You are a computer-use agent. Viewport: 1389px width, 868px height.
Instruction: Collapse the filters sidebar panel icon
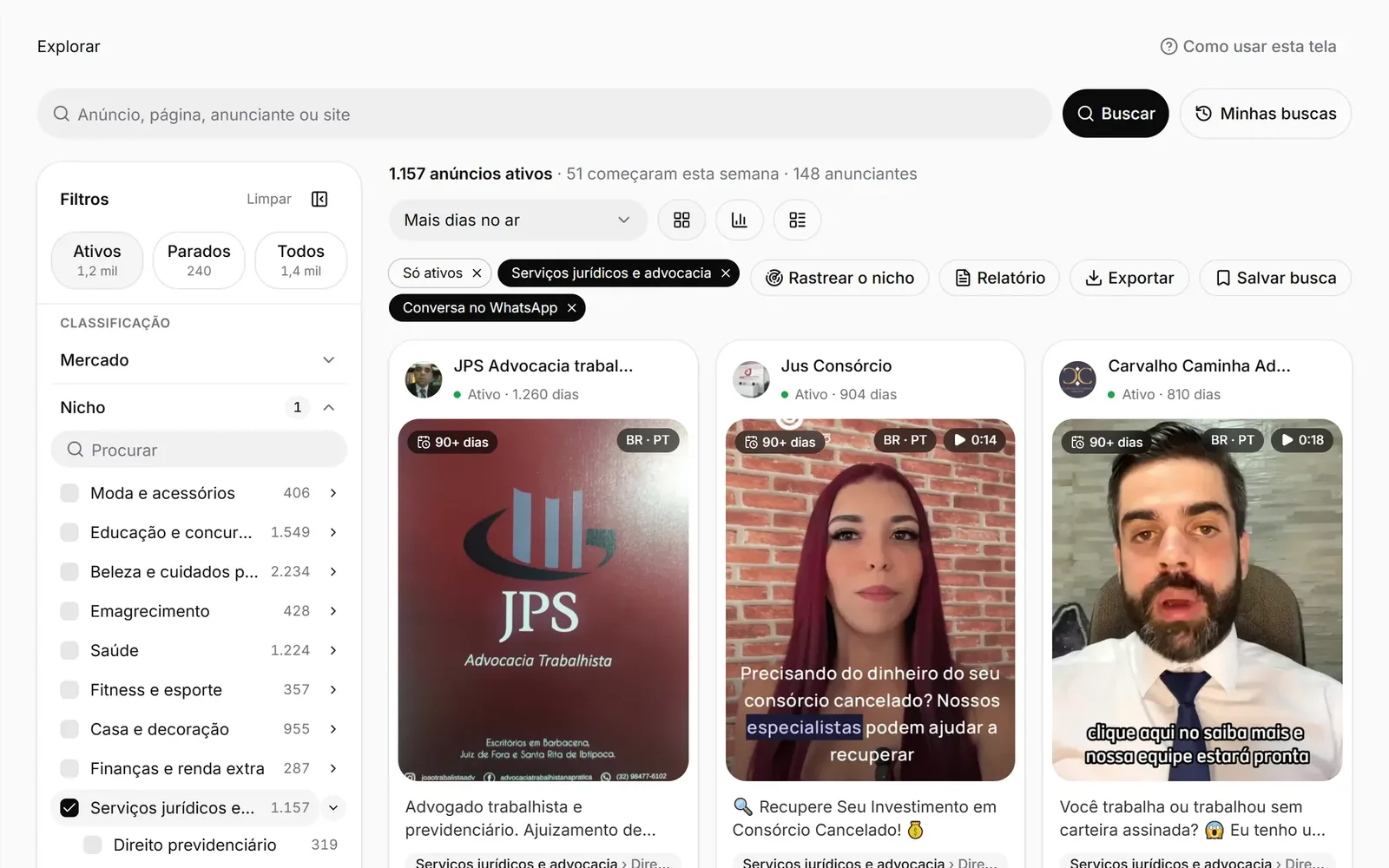tap(319, 200)
